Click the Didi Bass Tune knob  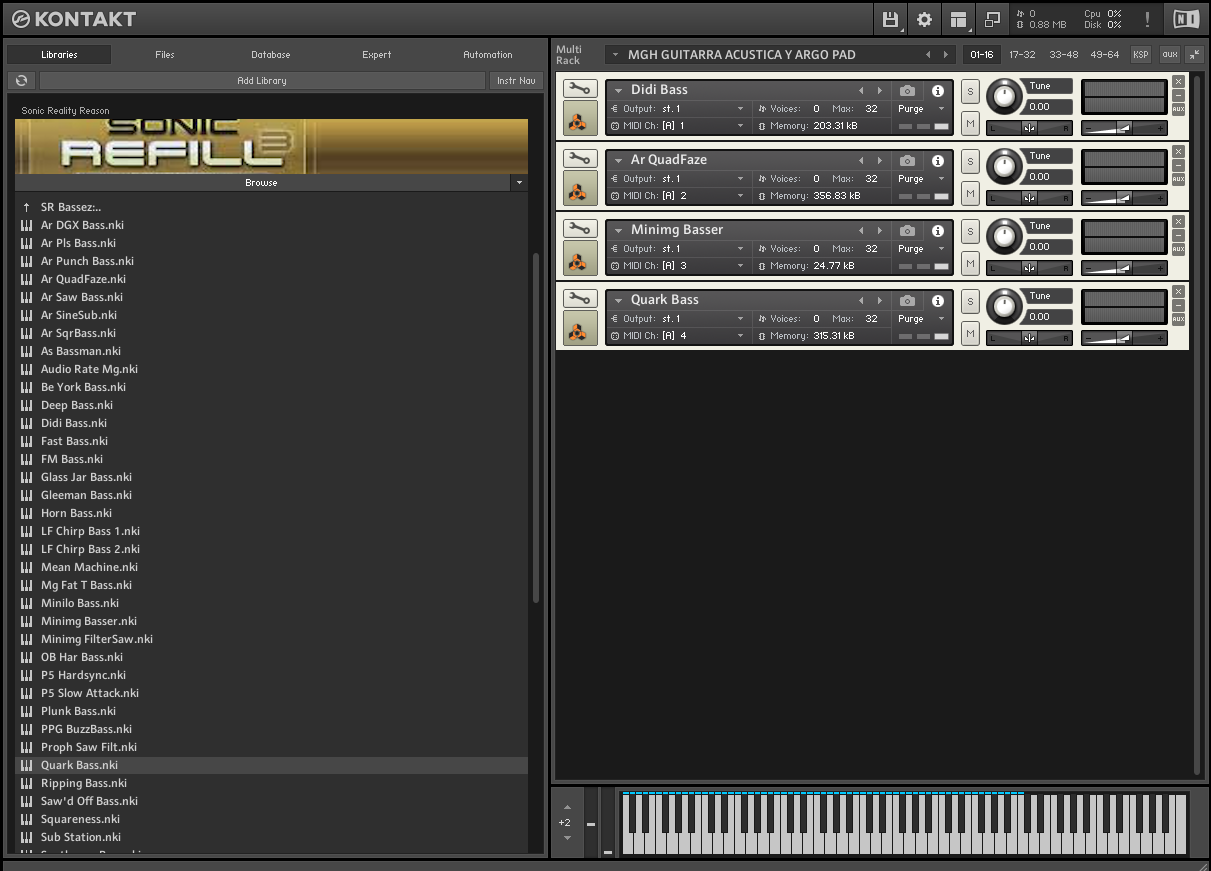pyautogui.click(x=1005, y=97)
